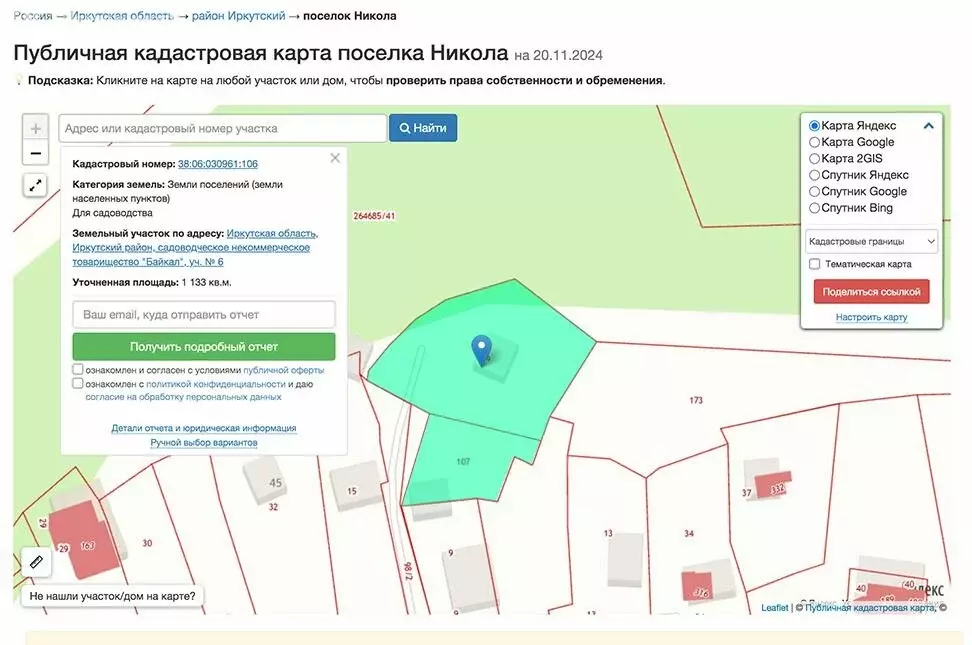Screen dimensions: 972x645
Task: Click Поделиться ссылкой button
Action: pos(871,291)
